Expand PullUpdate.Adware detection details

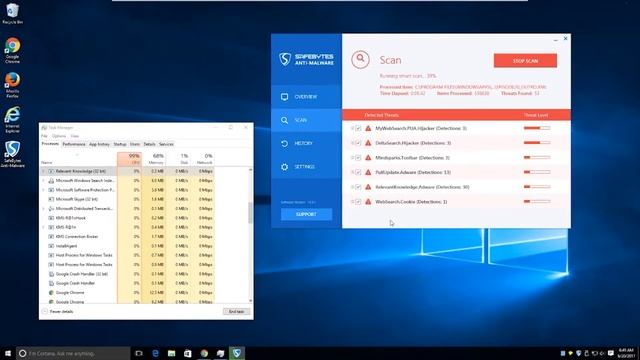[x=352, y=172]
